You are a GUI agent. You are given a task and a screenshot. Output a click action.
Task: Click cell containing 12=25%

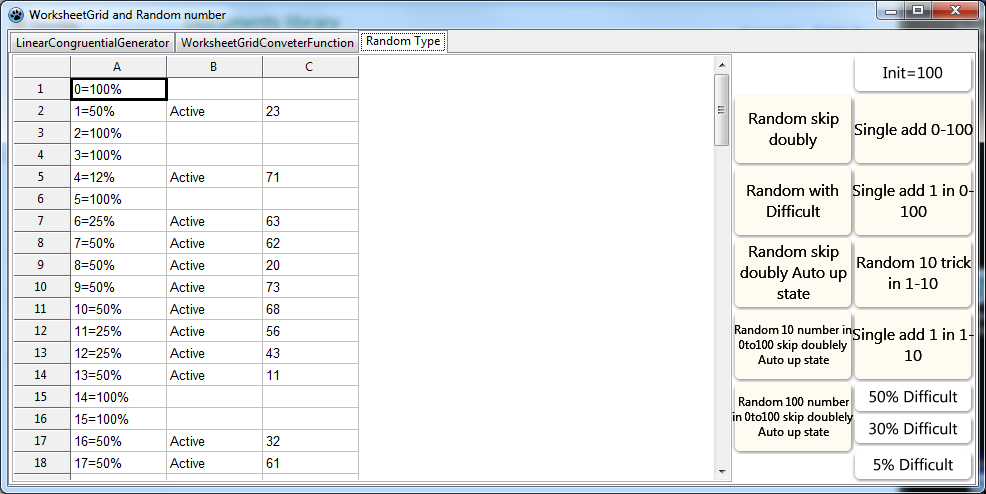point(119,353)
